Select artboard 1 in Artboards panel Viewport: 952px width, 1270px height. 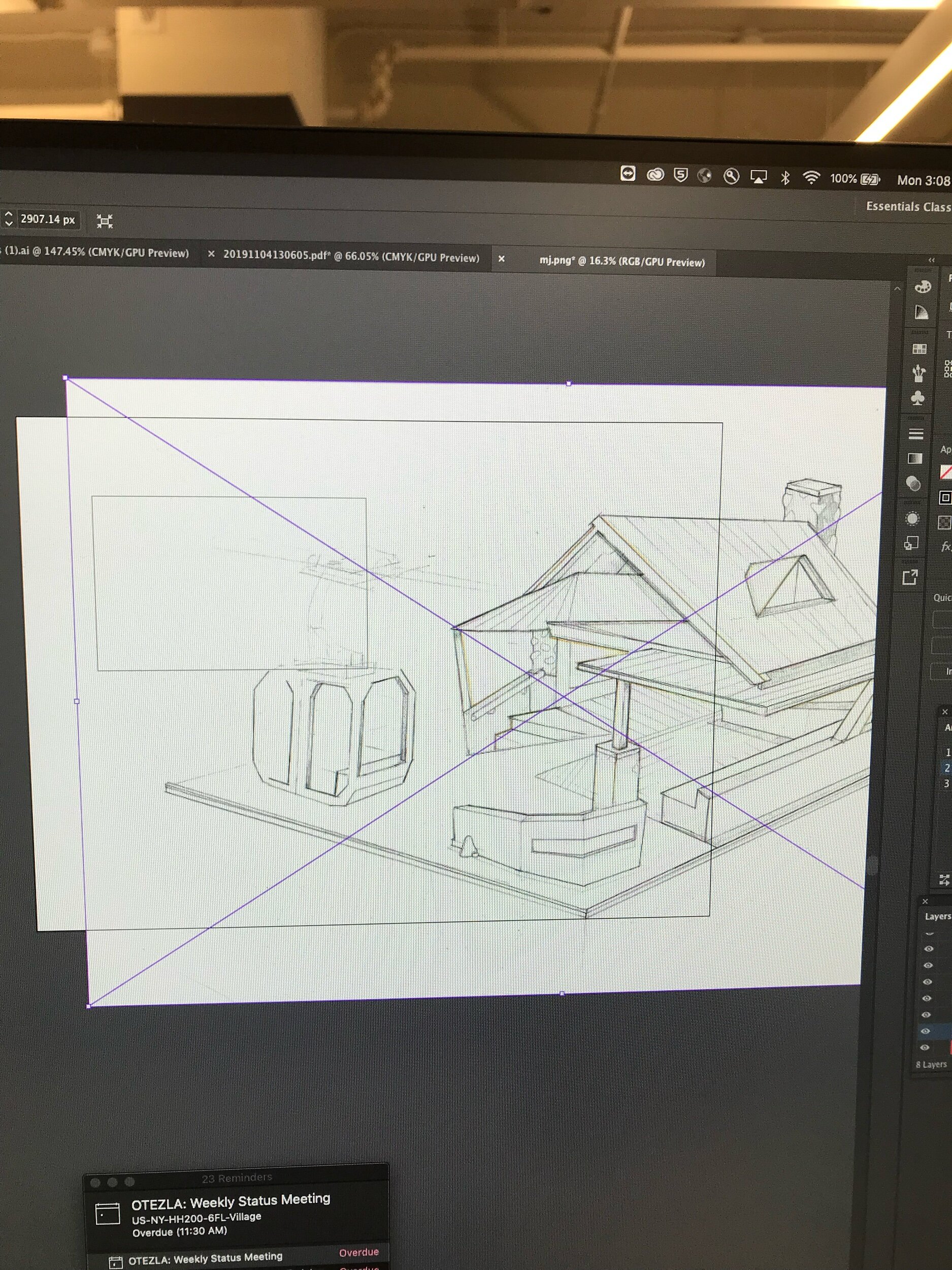coord(948,752)
